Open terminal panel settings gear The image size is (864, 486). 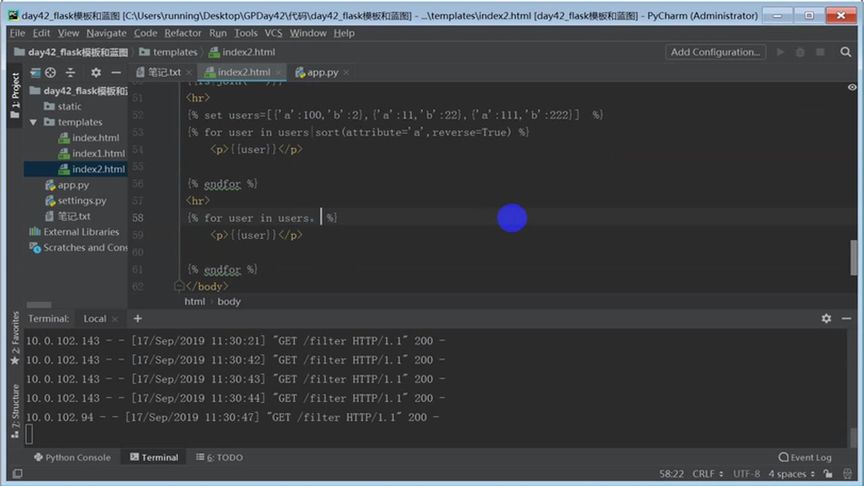pos(826,318)
